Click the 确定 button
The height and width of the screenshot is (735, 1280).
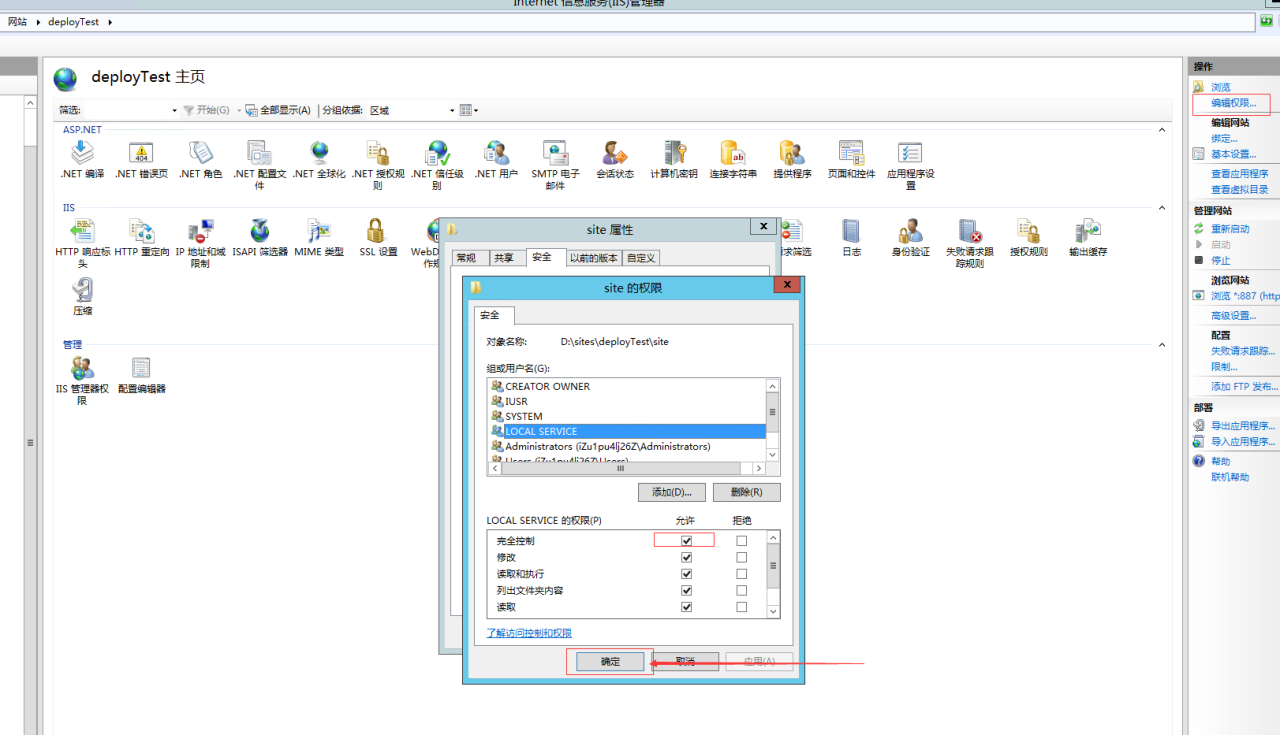[x=610, y=662]
